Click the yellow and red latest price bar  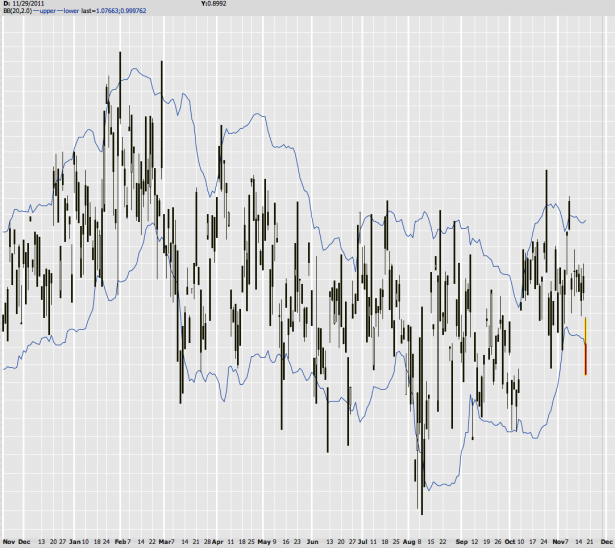pyautogui.click(x=586, y=346)
